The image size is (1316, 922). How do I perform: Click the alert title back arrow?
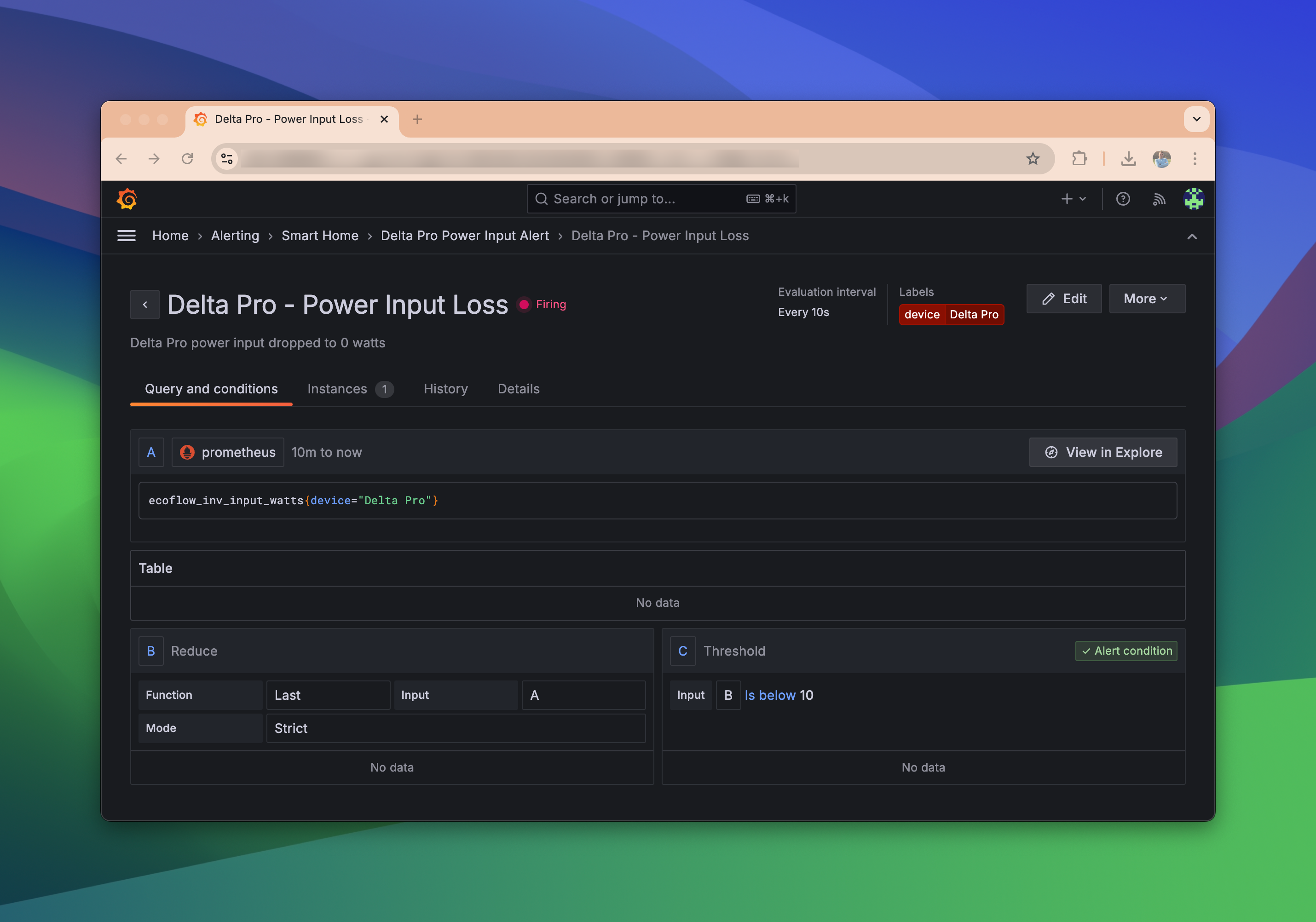[x=144, y=304]
